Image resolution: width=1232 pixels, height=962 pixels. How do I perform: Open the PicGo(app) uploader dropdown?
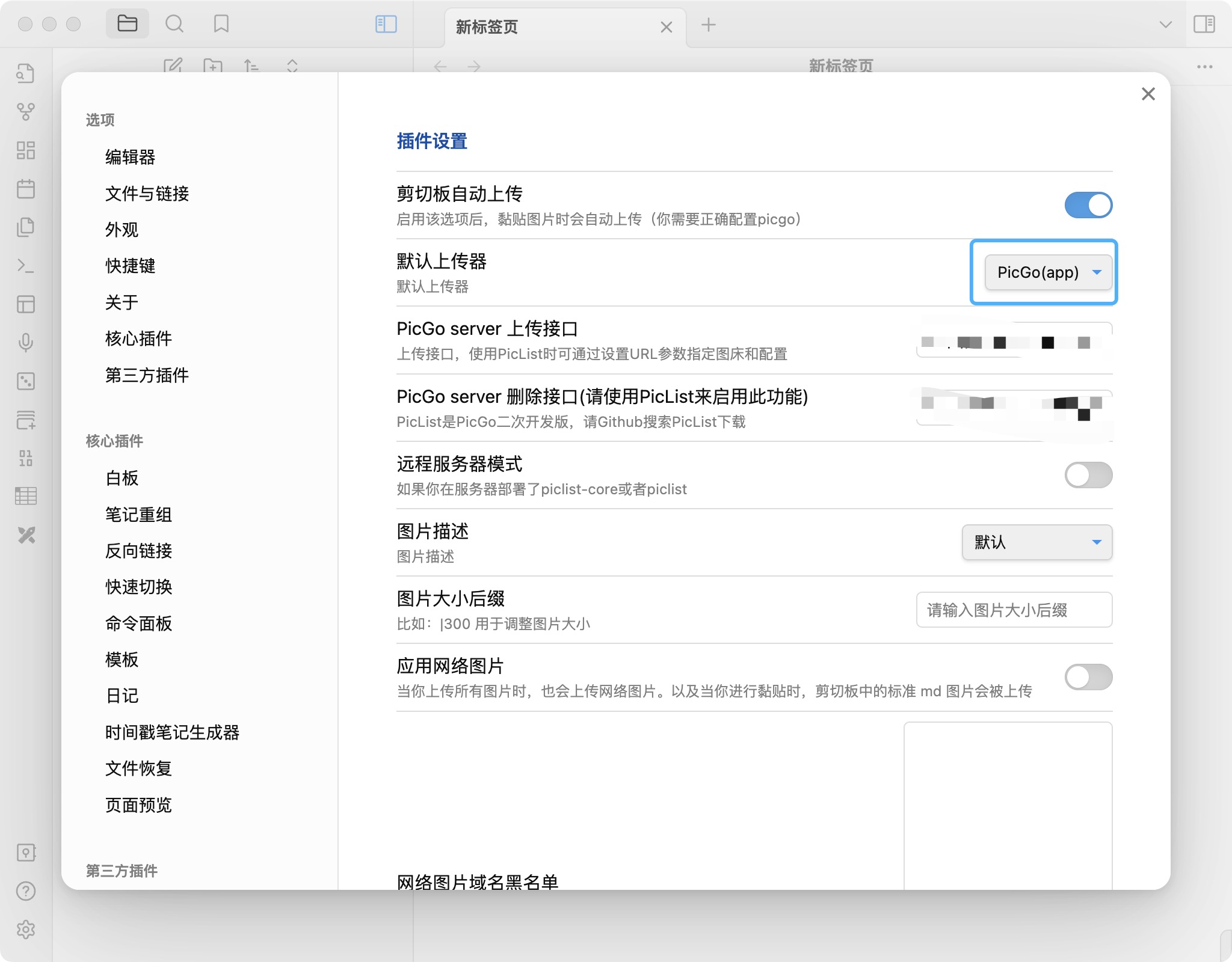pyautogui.click(x=1048, y=272)
